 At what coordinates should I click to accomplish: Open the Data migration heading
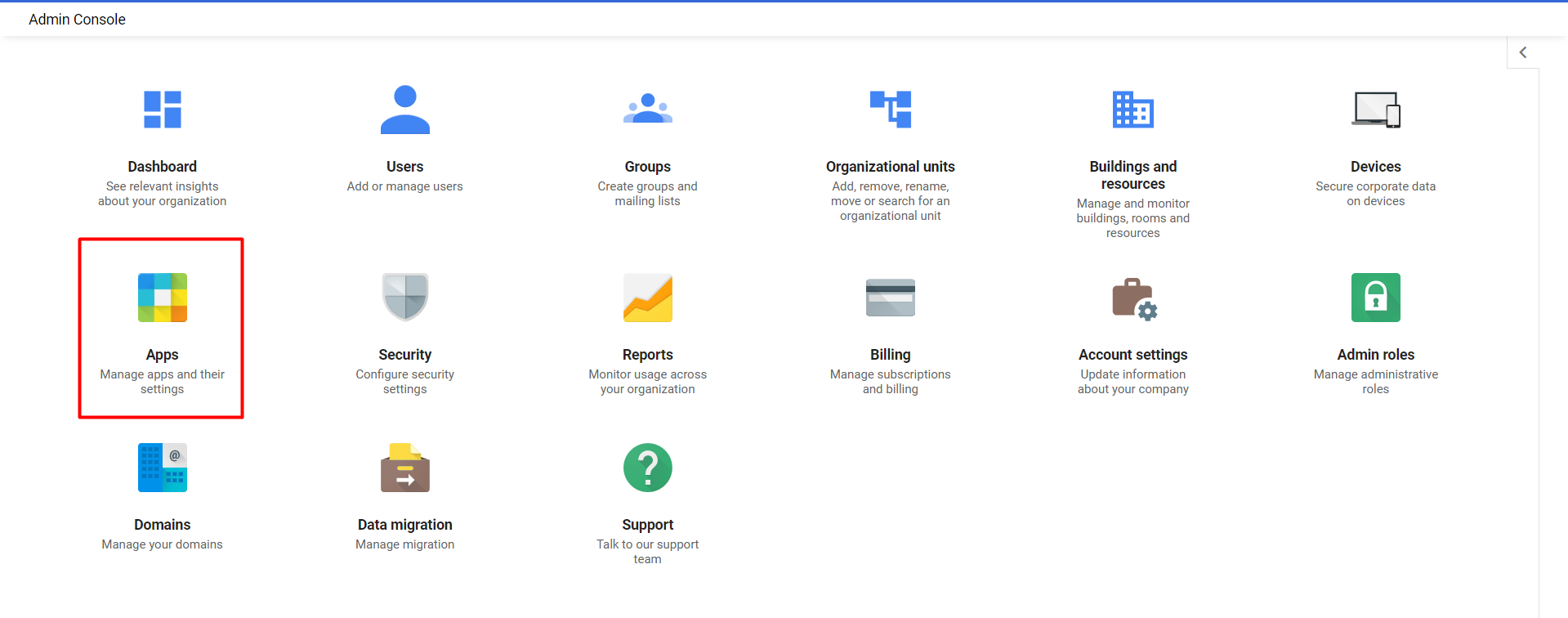405,525
